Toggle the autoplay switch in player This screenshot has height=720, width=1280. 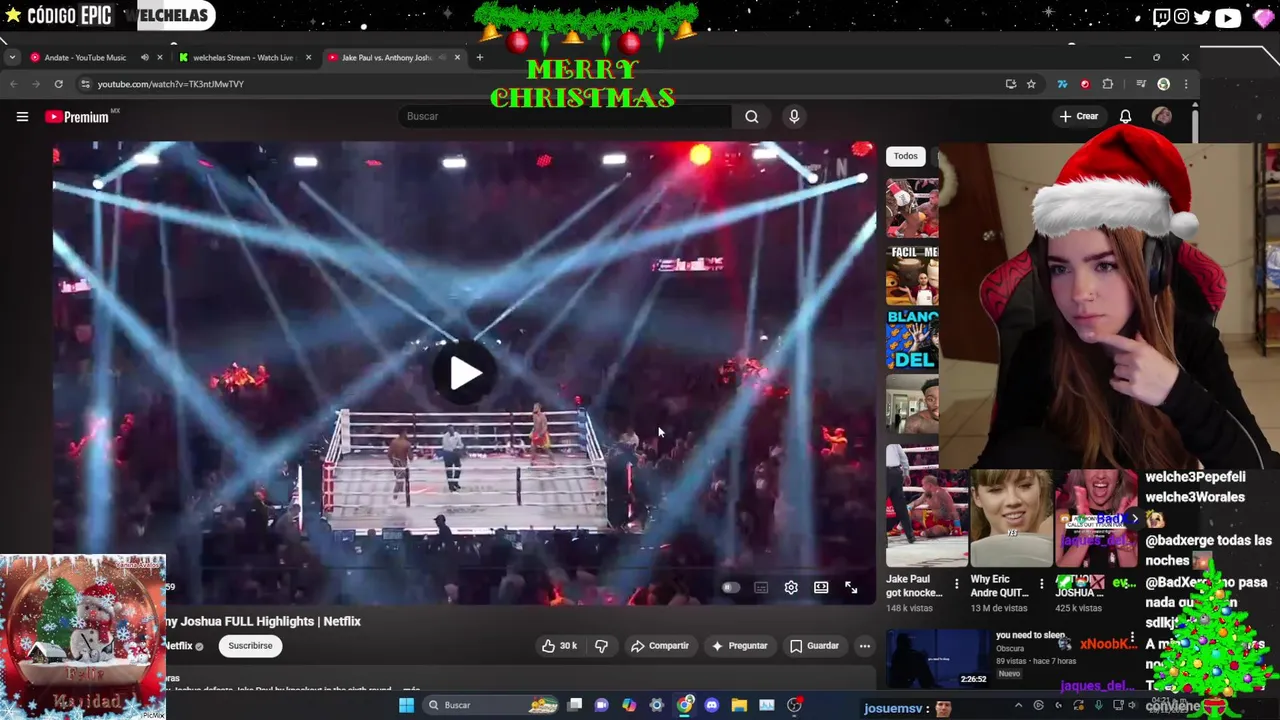(731, 588)
